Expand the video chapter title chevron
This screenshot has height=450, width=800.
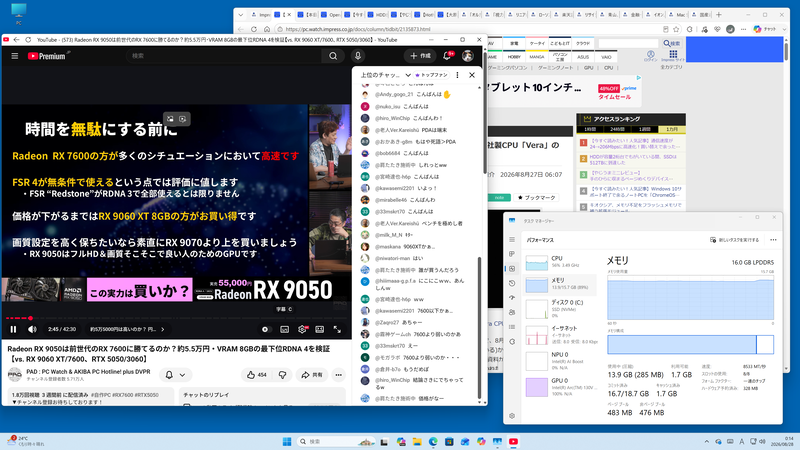point(163,330)
